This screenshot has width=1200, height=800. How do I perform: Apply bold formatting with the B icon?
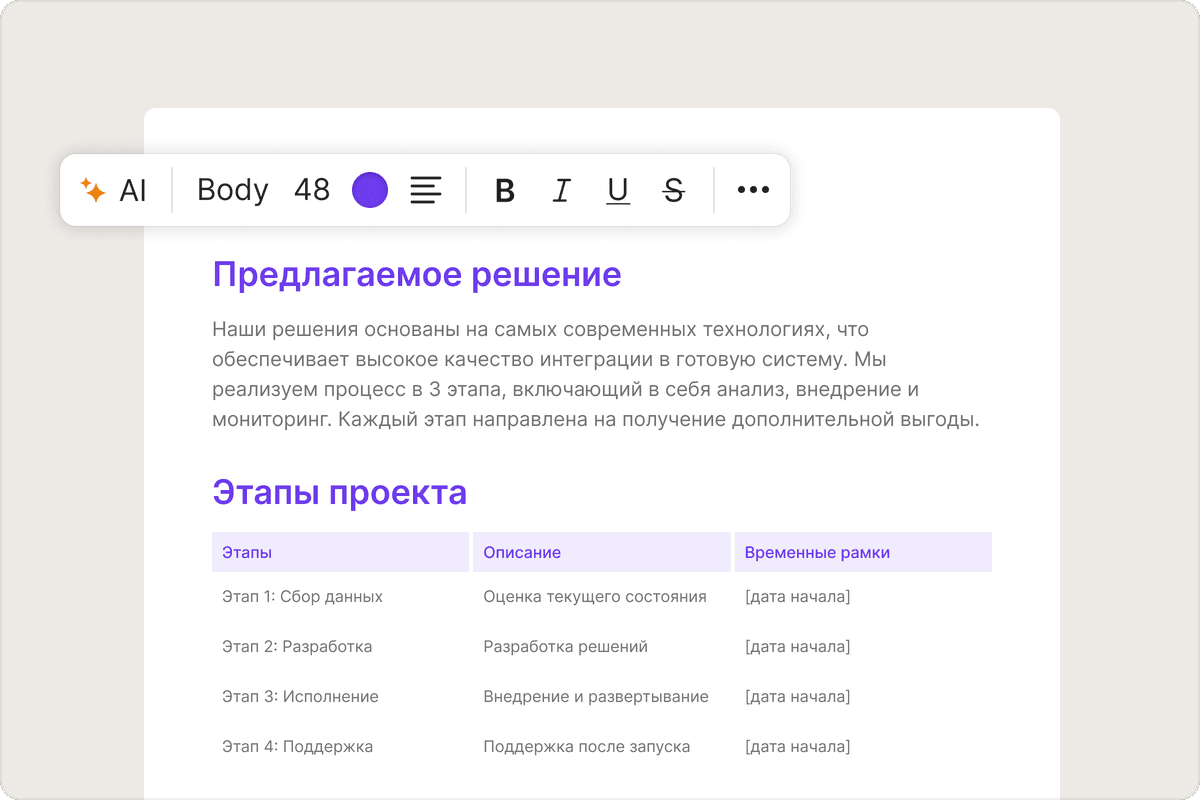[x=504, y=190]
